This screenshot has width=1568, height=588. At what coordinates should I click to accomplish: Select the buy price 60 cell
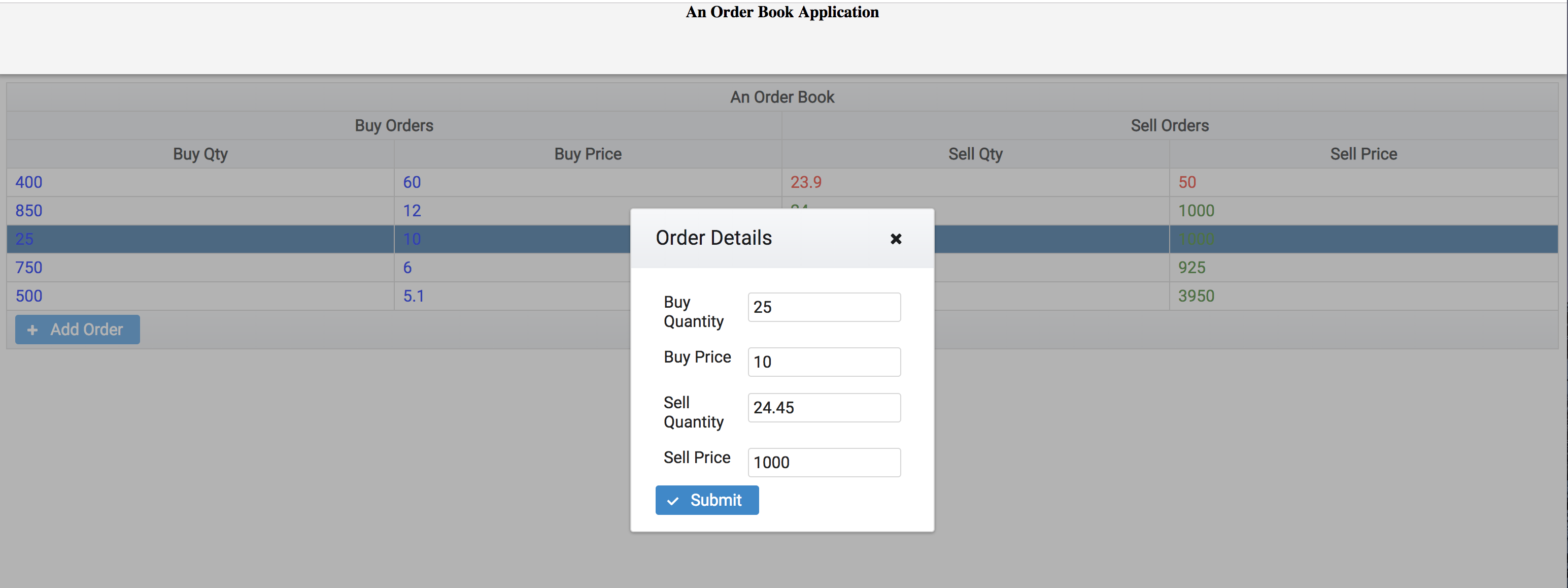(412, 182)
